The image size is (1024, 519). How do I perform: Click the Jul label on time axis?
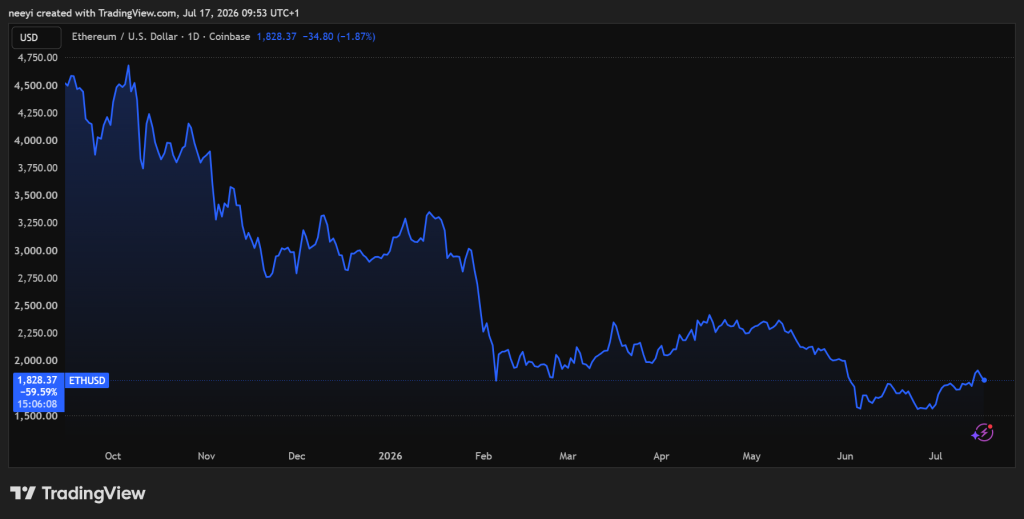point(935,456)
